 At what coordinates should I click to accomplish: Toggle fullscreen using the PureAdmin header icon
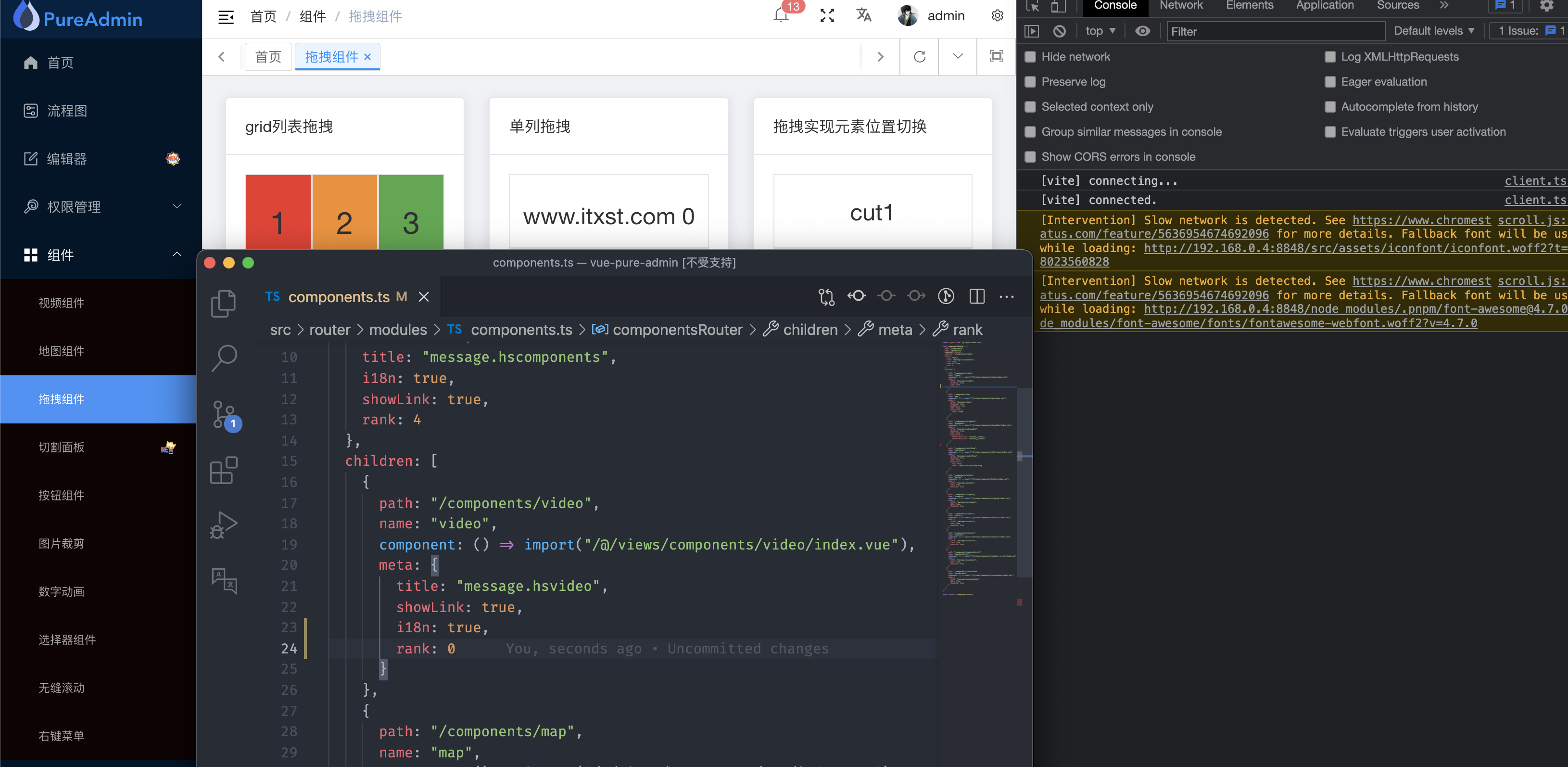pyautogui.click(x=827, y=16)
